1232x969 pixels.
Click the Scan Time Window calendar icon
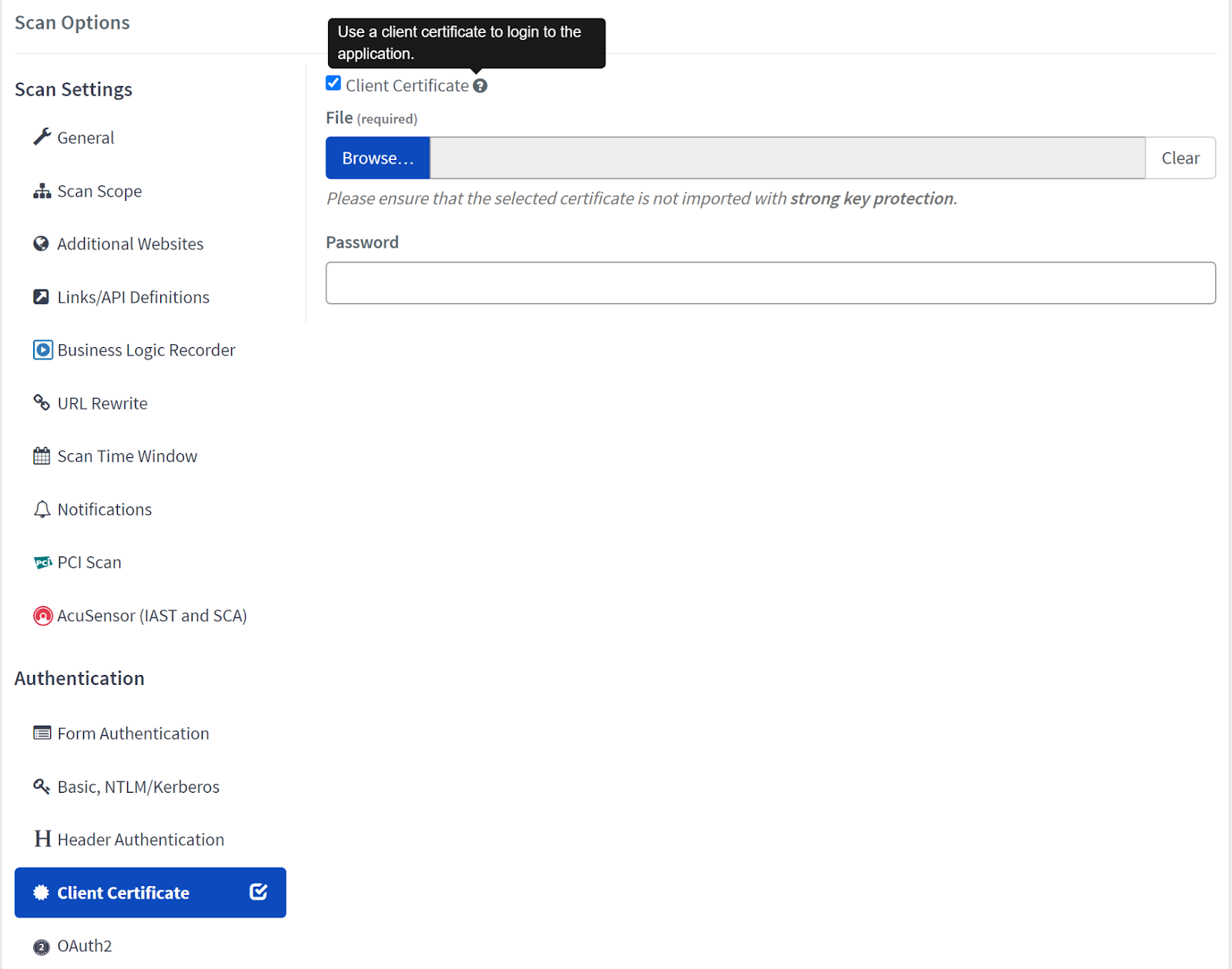[42, 456]
